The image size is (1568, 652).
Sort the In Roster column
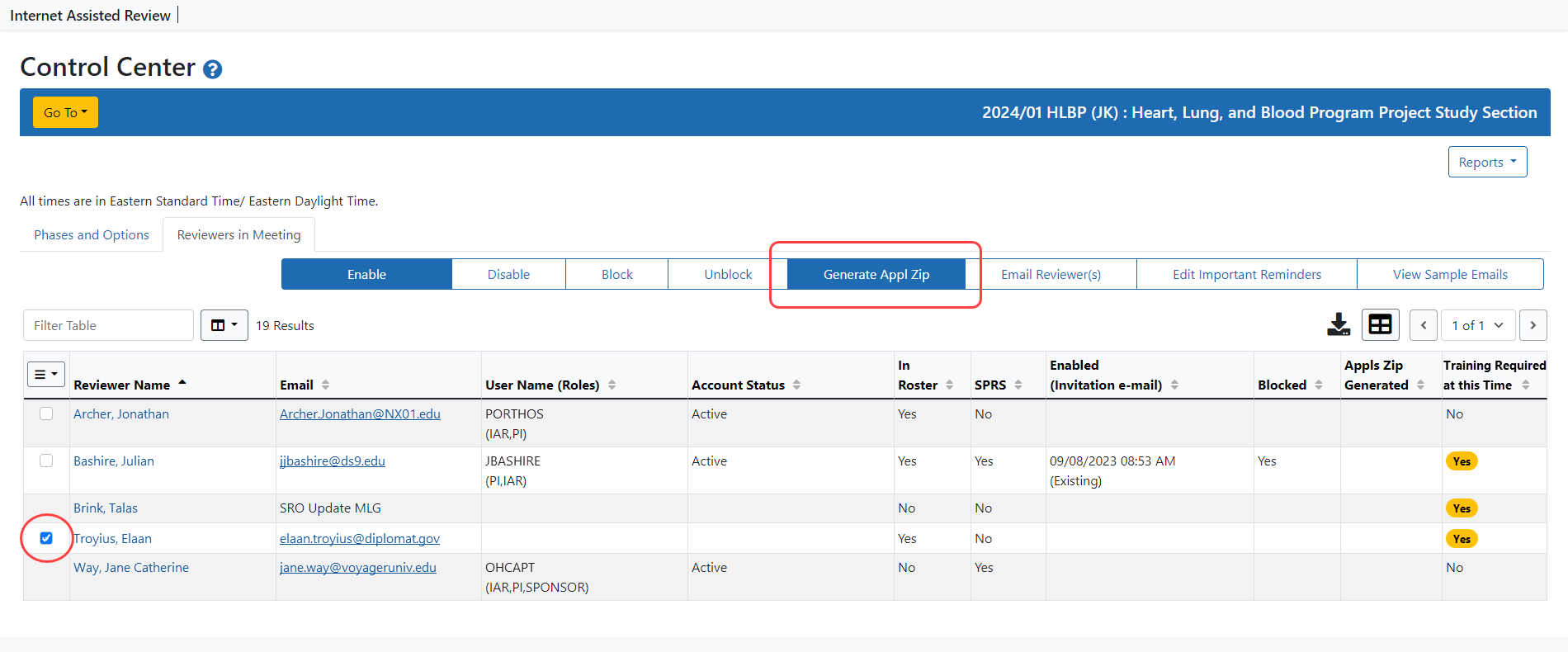point(949,385)
